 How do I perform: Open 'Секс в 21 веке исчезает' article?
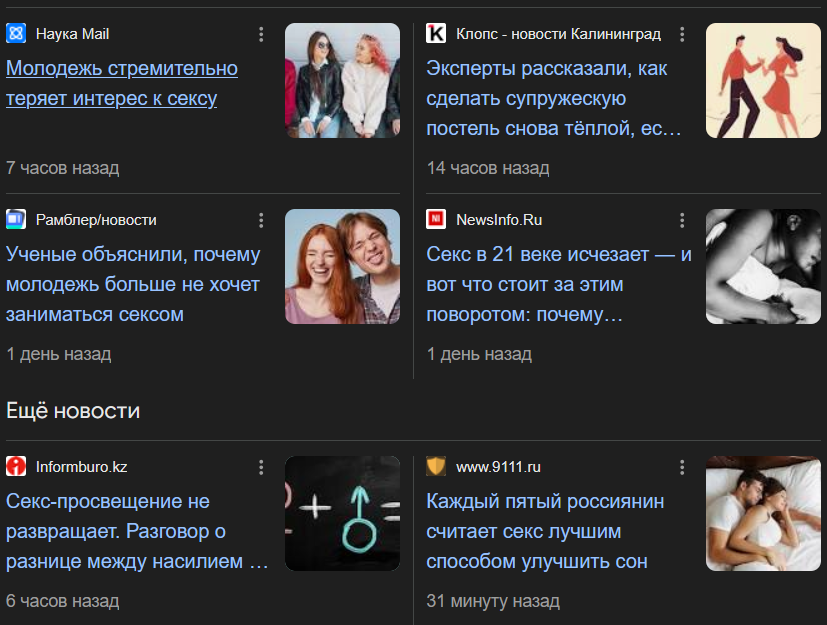[559, 284]
